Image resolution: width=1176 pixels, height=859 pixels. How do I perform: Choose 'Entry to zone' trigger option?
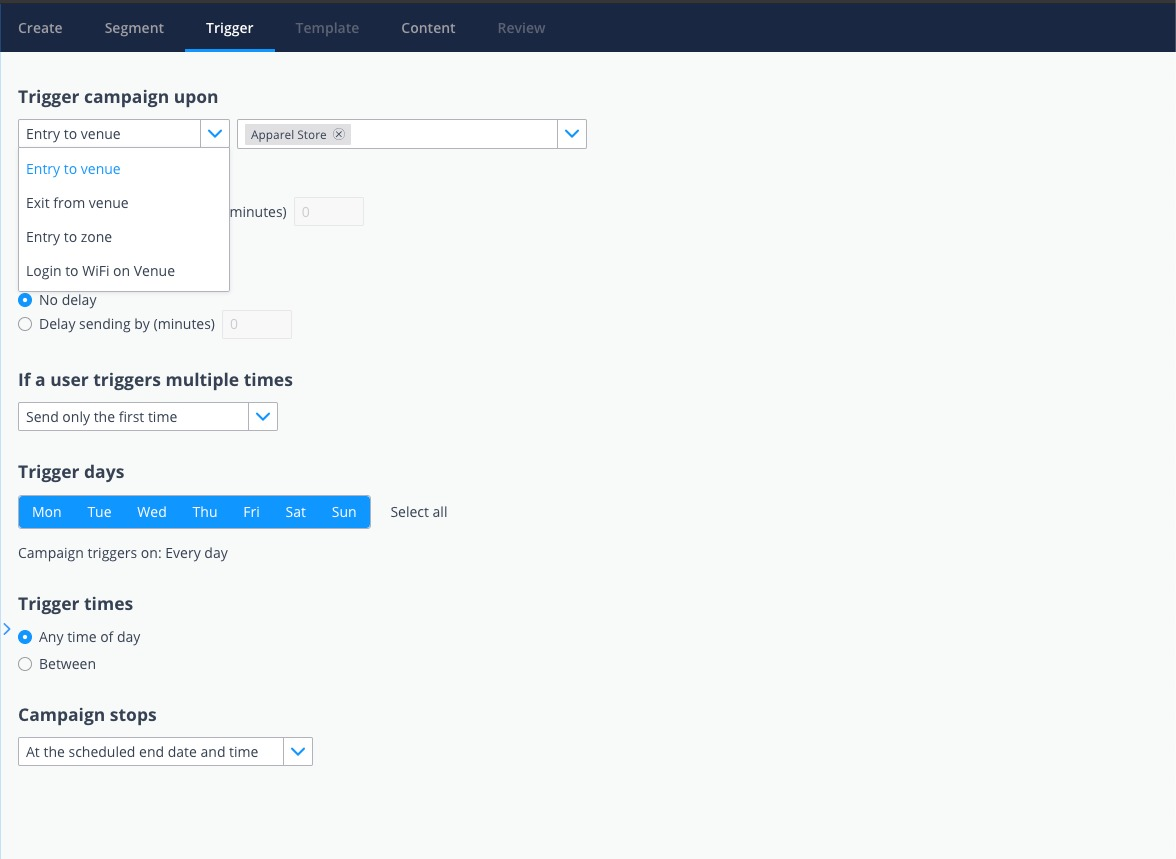(x=69, y=237)
